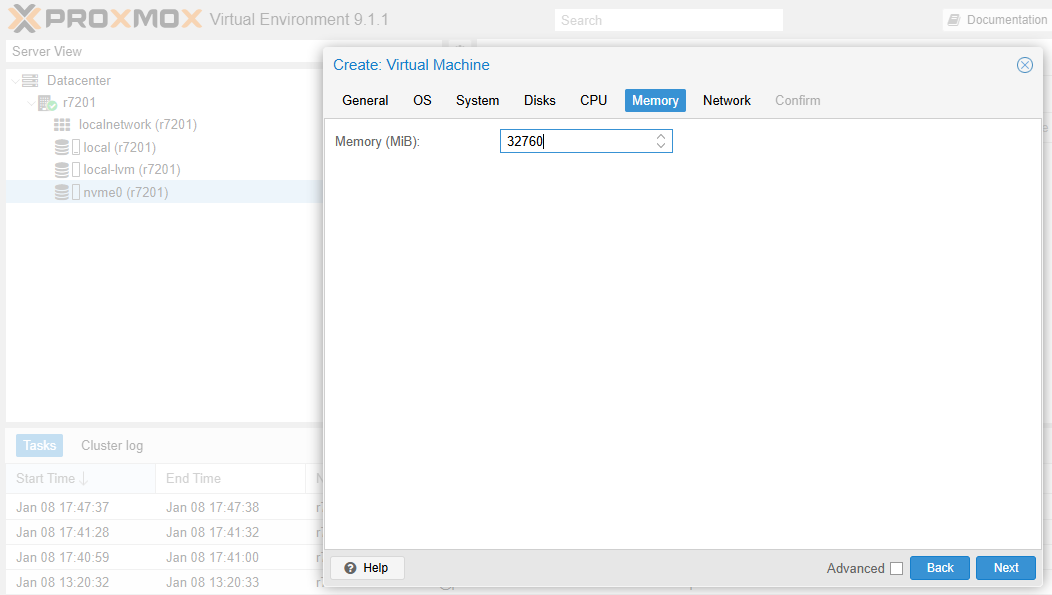The height and width of the screenshot is (595, 1052).
Task: Click the Next button
Action: (x=1005, y=568)
